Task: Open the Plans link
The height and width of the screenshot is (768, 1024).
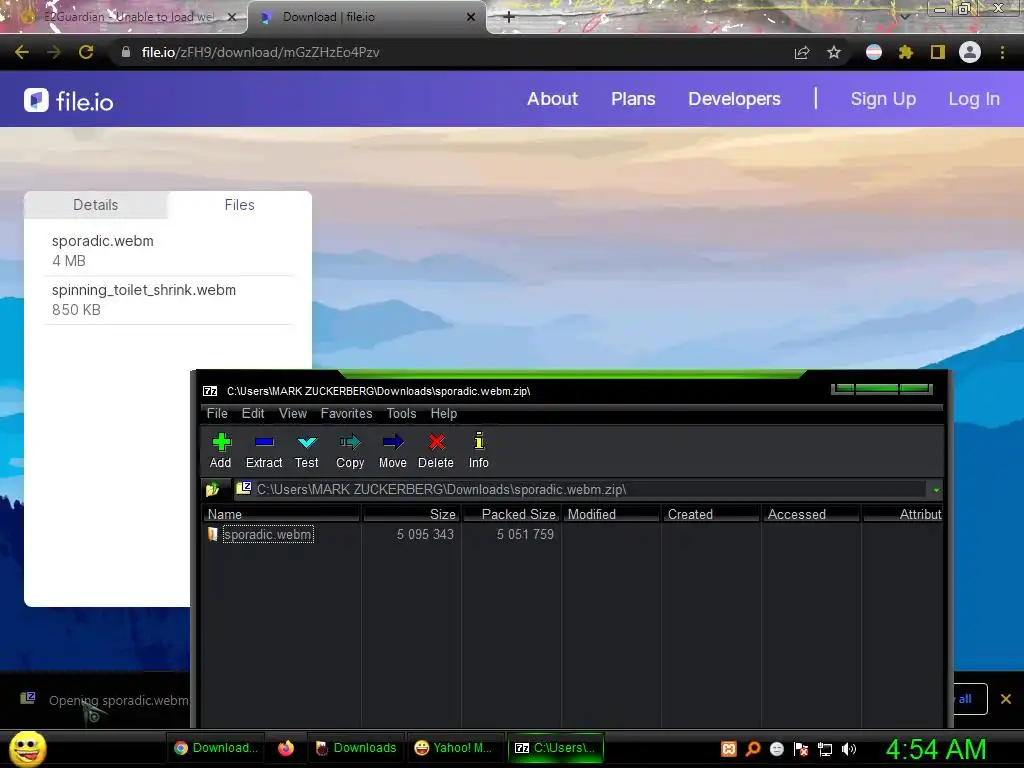Action: click(x=633, y=99)
